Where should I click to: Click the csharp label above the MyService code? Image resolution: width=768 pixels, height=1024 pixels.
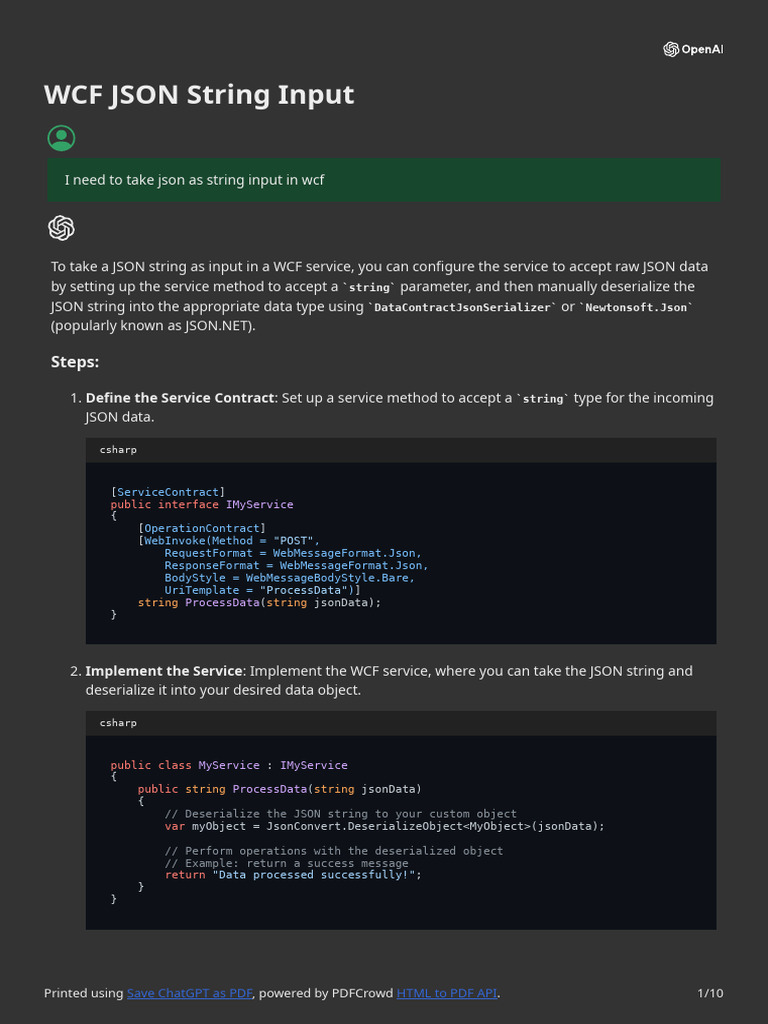pyautogui.click(x=118, y=723)
